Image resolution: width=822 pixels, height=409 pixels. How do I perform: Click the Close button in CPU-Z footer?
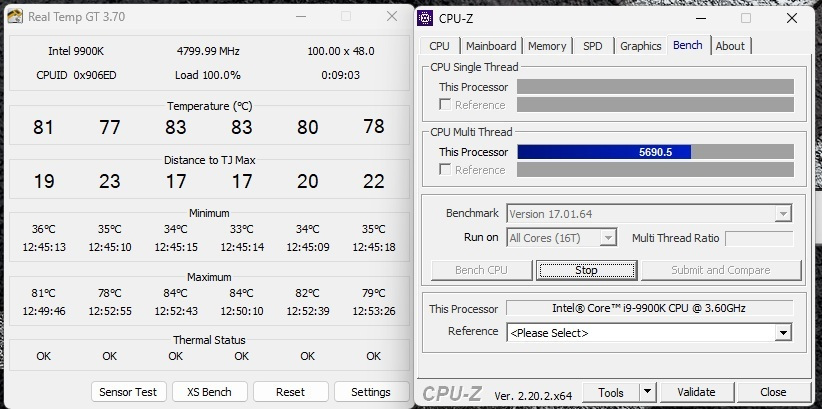click(x=773, y=392)
